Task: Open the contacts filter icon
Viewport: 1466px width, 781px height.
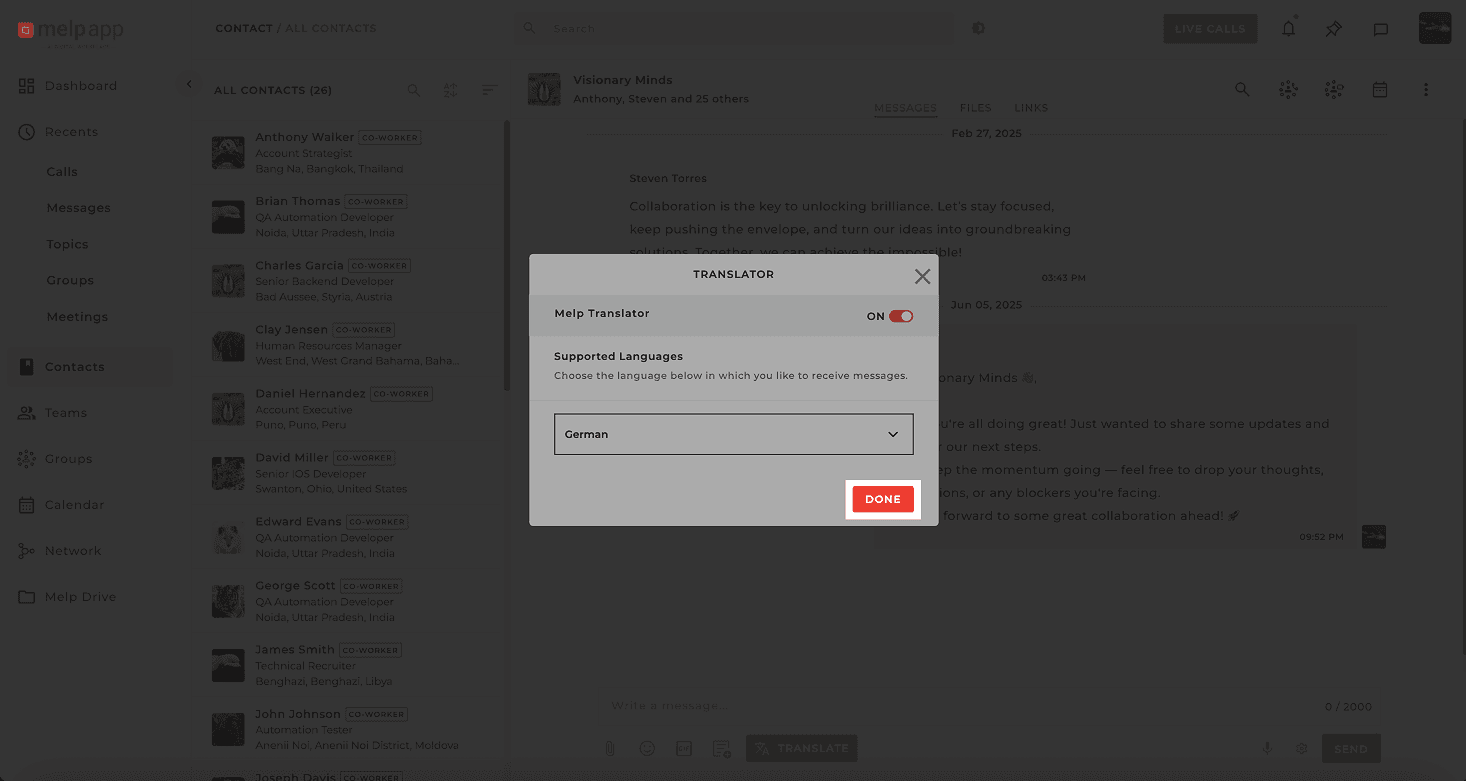Action: tap(451, 90)
